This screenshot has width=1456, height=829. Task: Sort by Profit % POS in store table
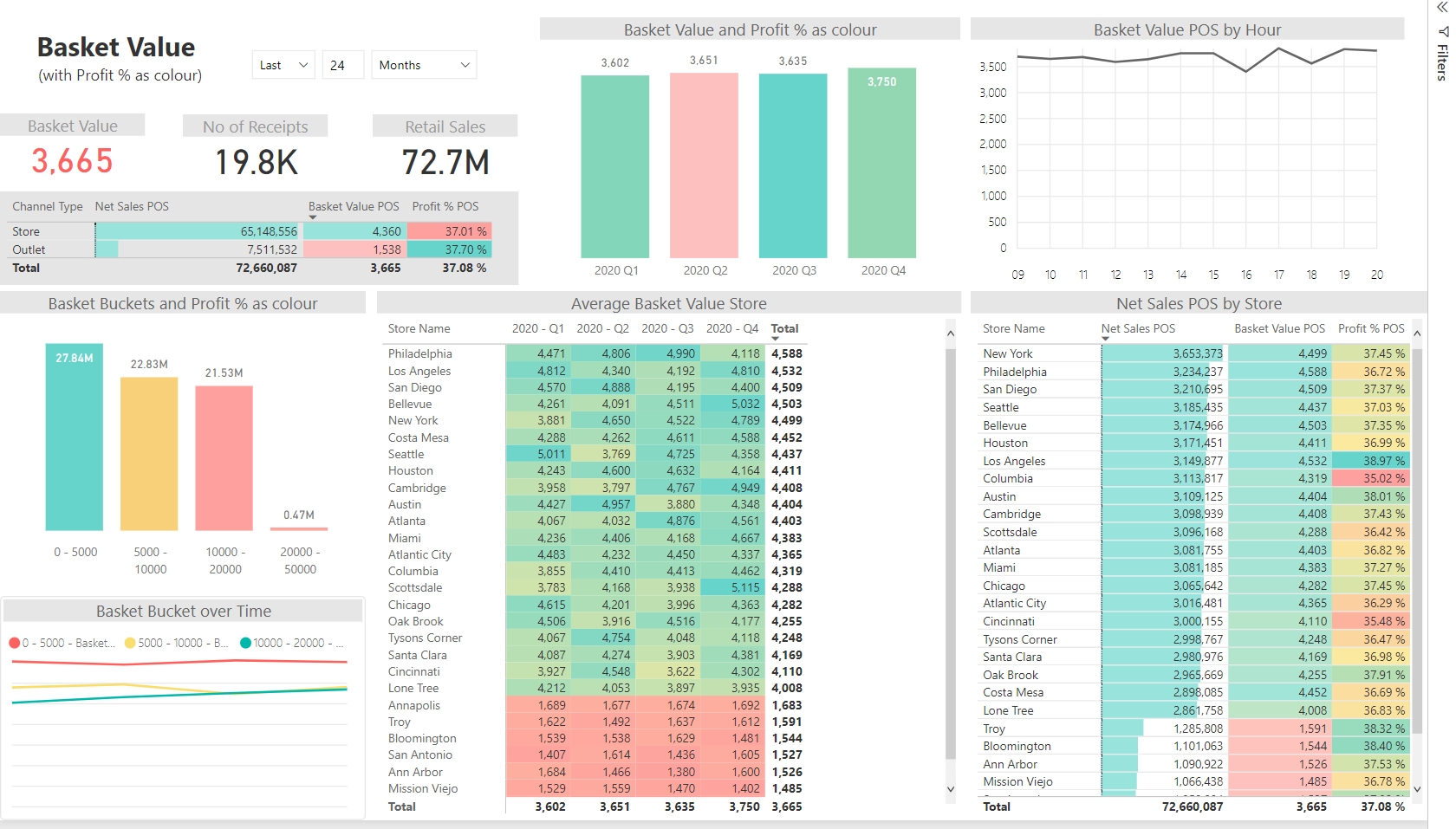[1371, 328]
